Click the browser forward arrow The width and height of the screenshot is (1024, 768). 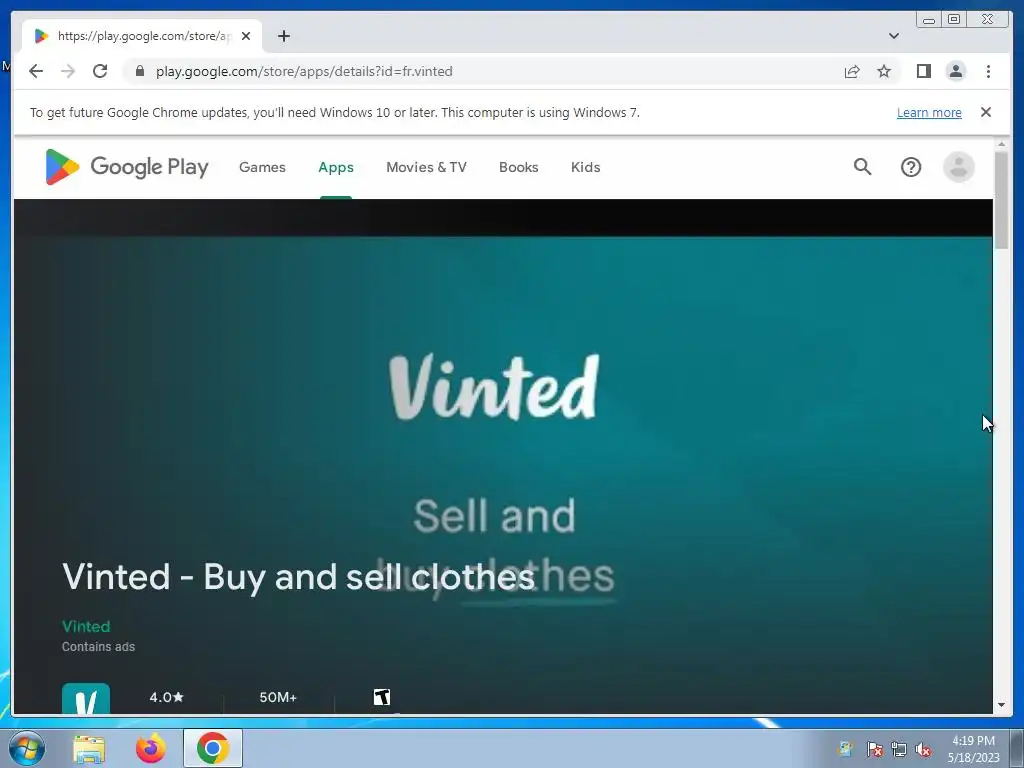click(x=68, y=71)
